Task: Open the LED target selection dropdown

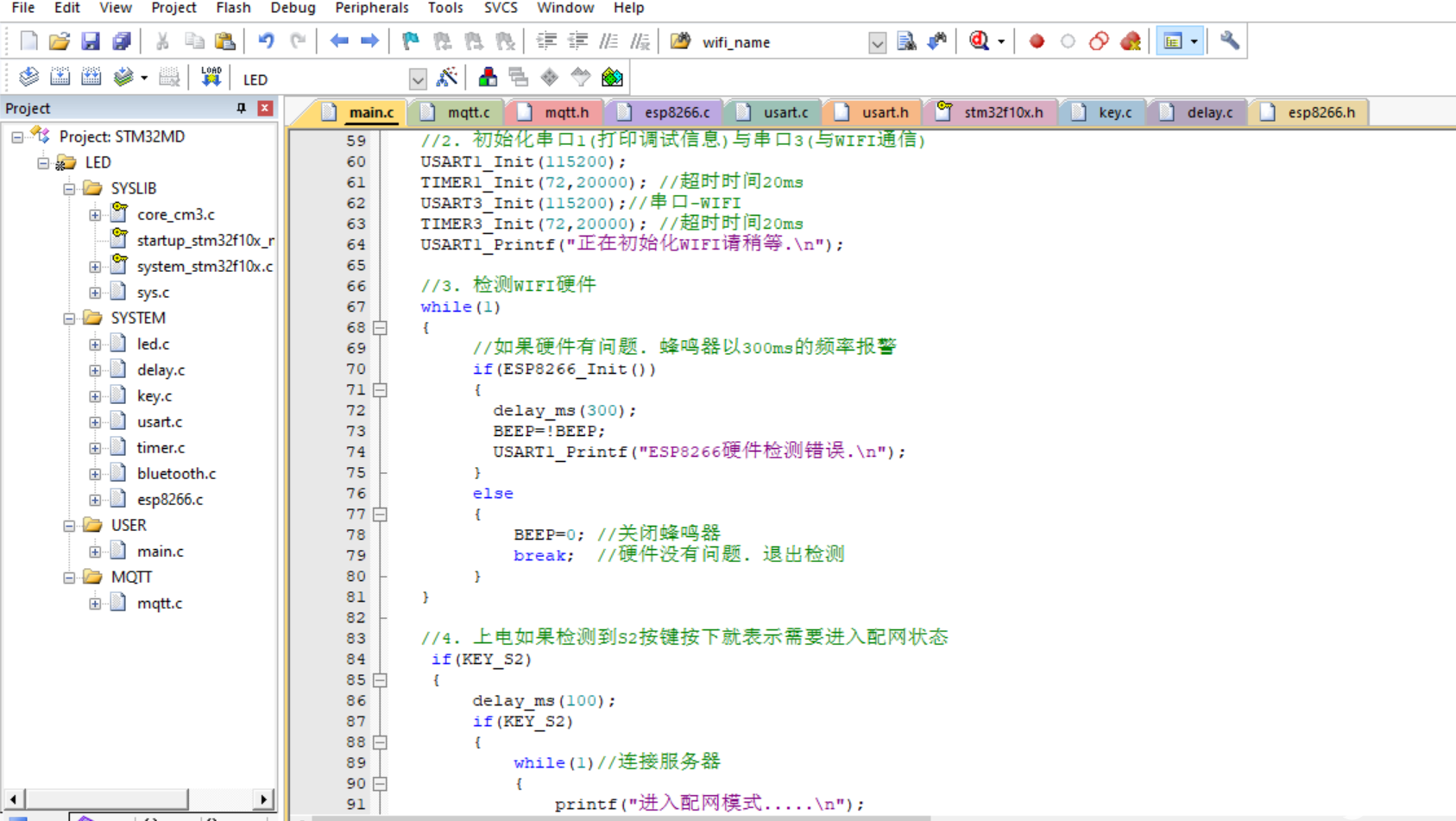Action: (x=418, y=79)
